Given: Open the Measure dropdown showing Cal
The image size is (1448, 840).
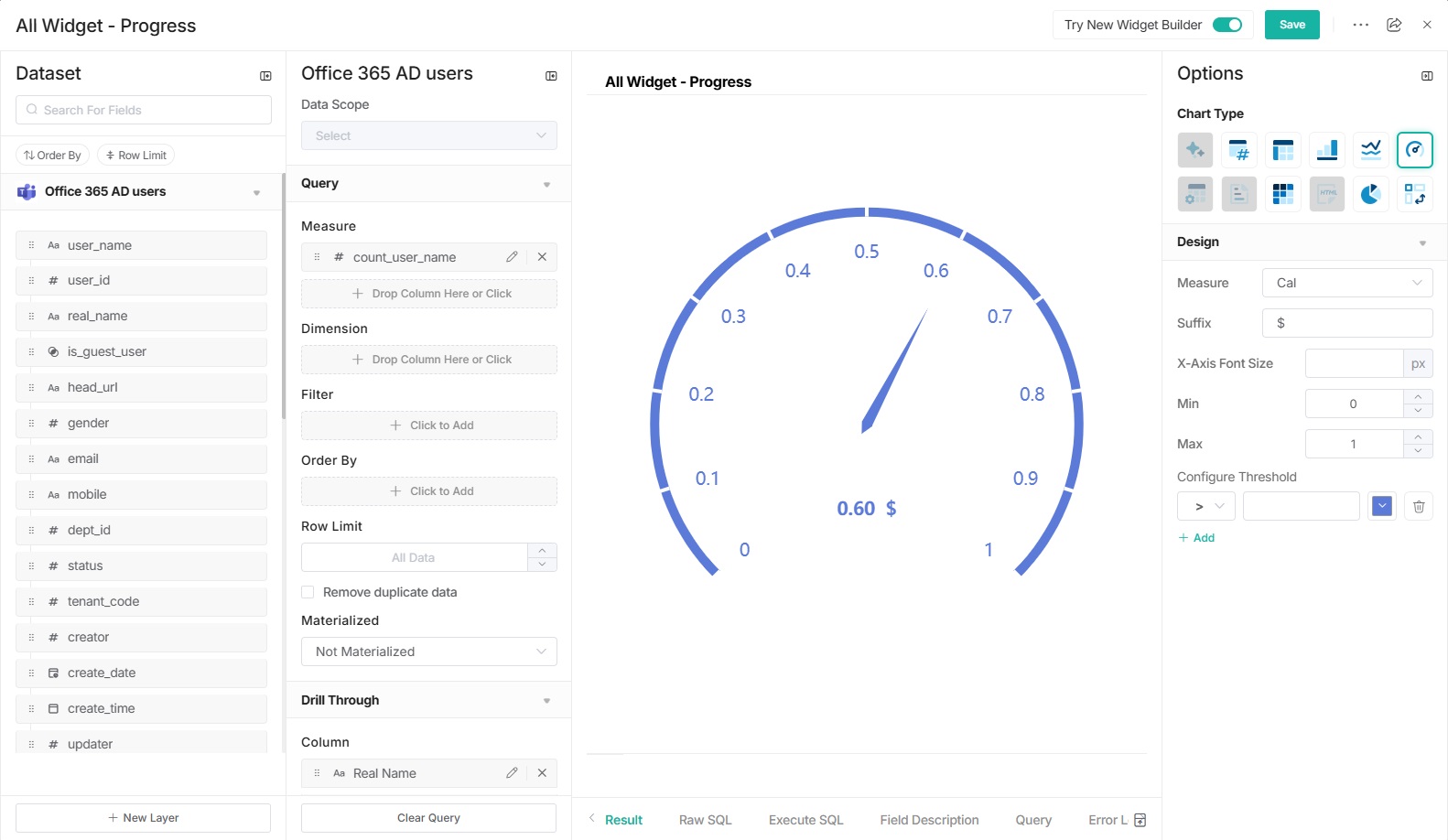Looking at the screenshot, I should (1346, 283).
